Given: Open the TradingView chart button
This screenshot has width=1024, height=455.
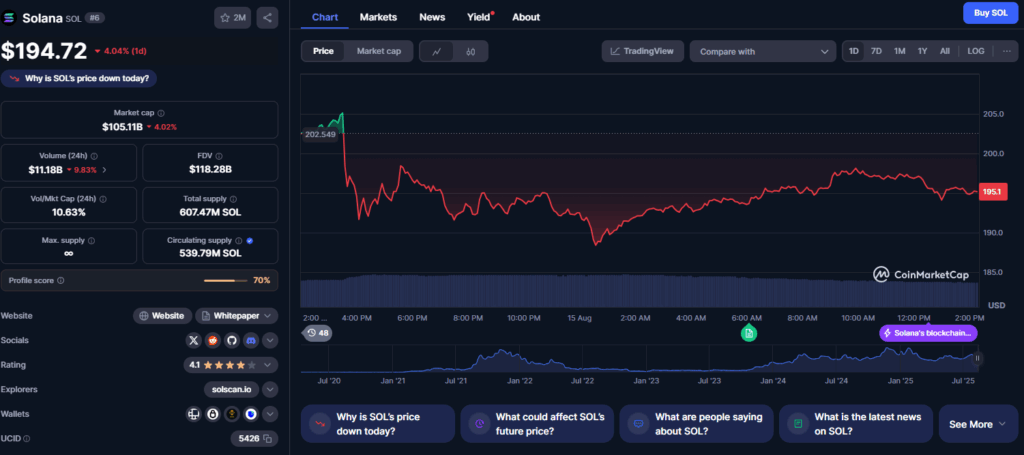Looking at the screenshot, I should pyautogui.click(x=642, y=51).
